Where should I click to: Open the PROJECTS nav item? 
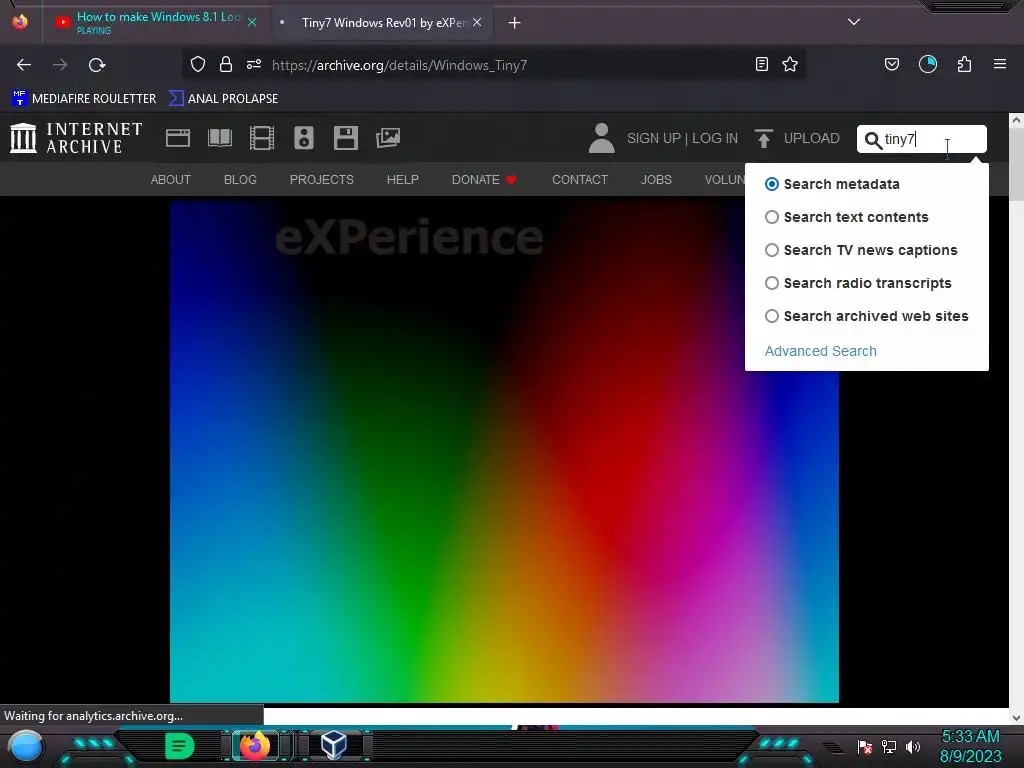[x=321, y=180]
